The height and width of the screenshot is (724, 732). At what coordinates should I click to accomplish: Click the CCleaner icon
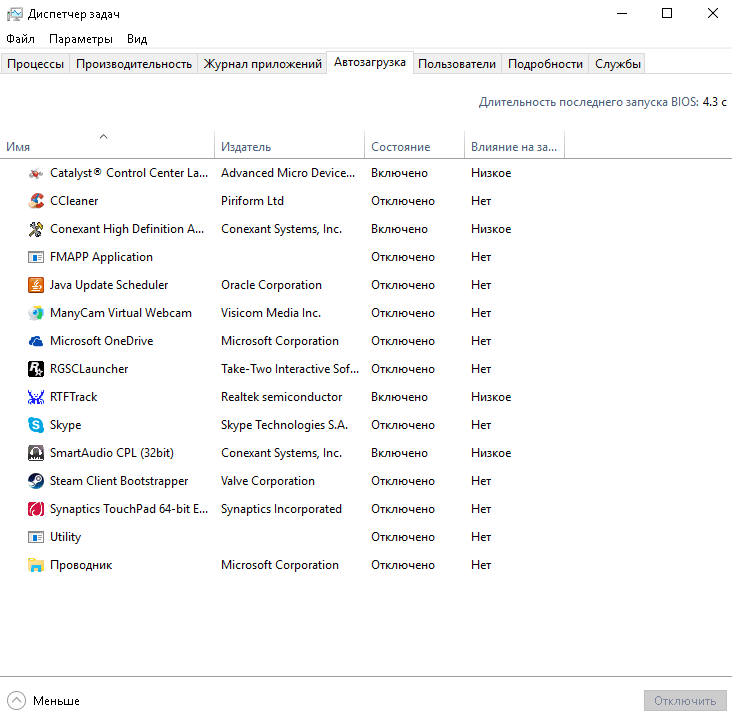pyautogui.click(x=36, y=201)
